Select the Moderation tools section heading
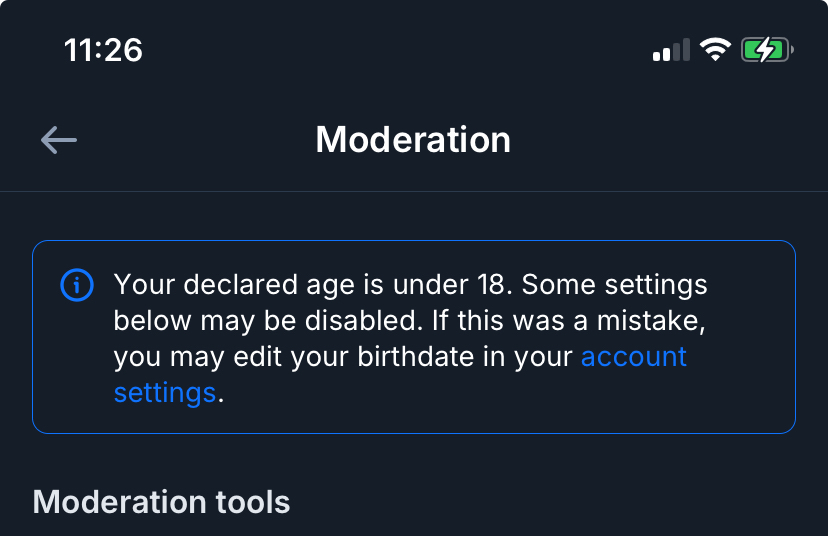The height and width of the screenshot is (536, 828). click(162, 501)
